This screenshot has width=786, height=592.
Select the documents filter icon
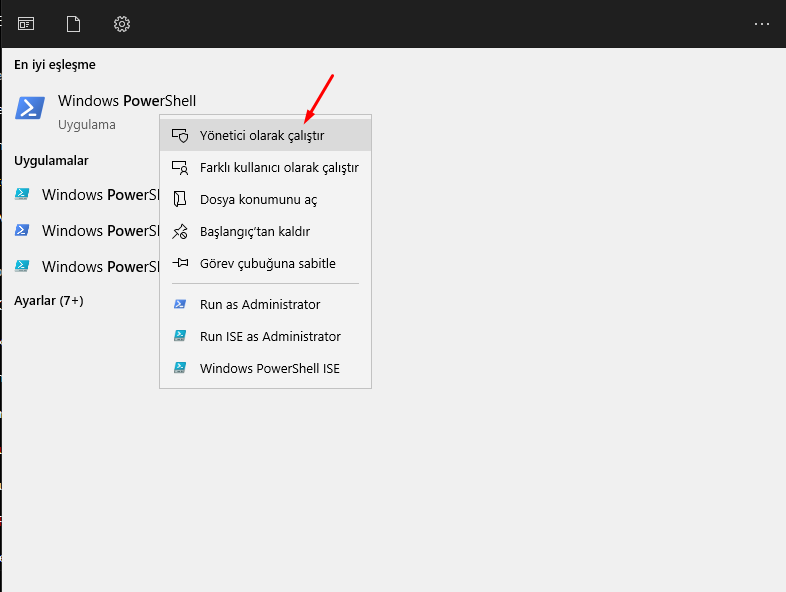(x=74, y=24)
